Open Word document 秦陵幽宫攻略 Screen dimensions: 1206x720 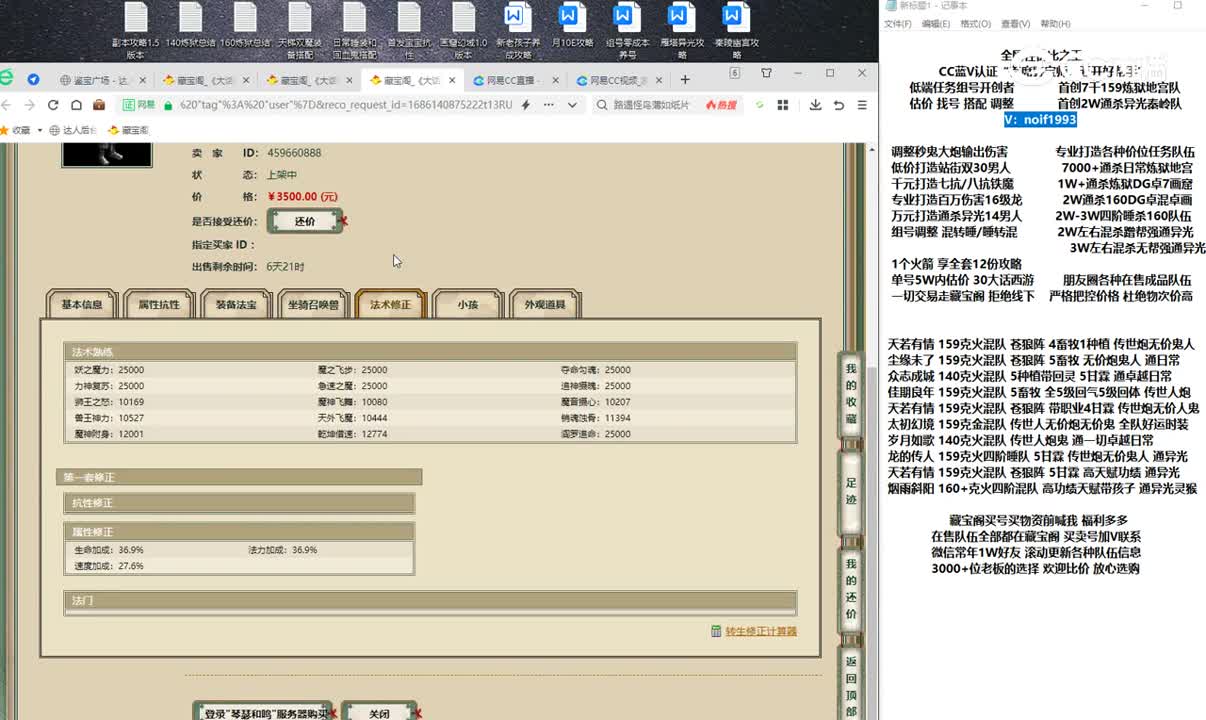pyautogui.click(x=735, y=31)
